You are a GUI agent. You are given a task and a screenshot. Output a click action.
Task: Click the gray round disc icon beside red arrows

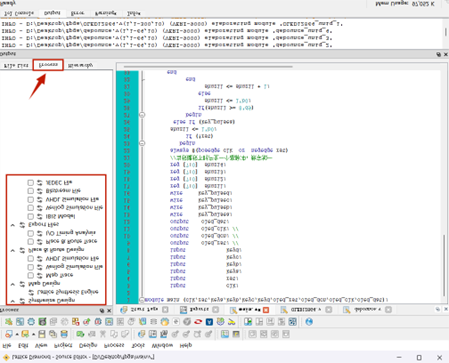pyautogui.click(x=187, y=322)
